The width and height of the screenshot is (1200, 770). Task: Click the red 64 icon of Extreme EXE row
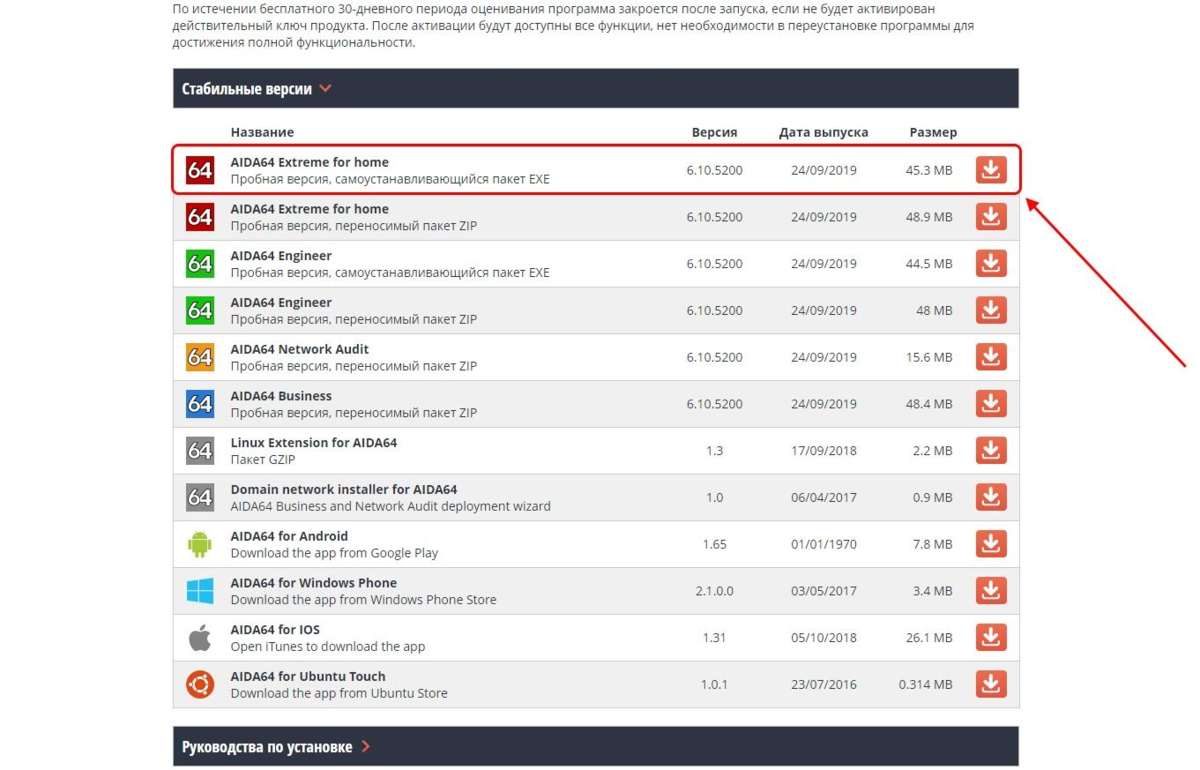click(x=200, y=170)
